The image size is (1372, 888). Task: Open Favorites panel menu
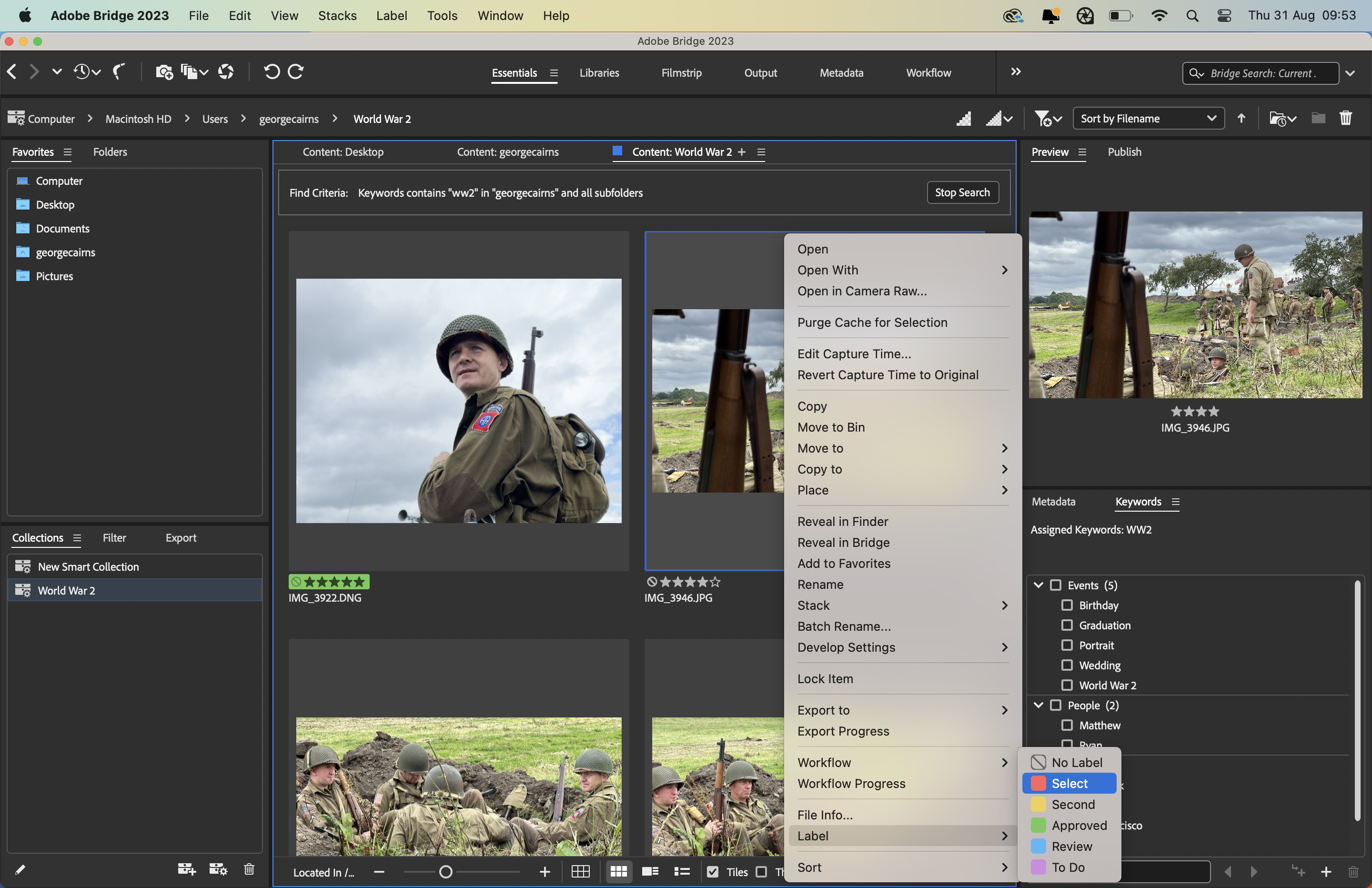click(x=68, y=152)
